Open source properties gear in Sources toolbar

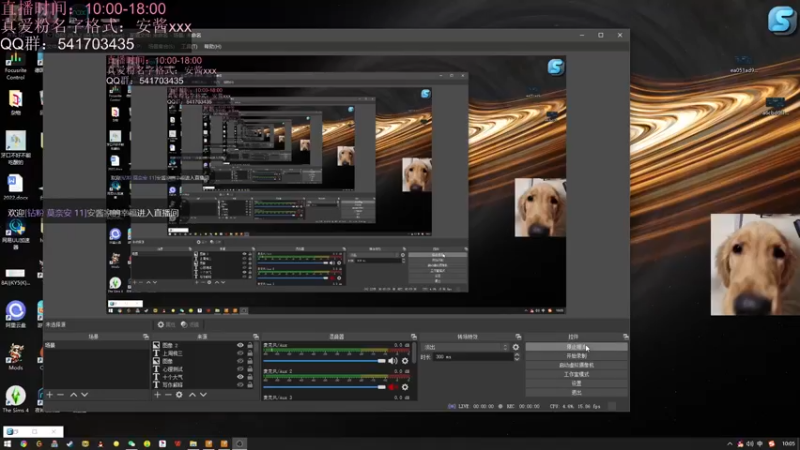(x=179, y=395)
